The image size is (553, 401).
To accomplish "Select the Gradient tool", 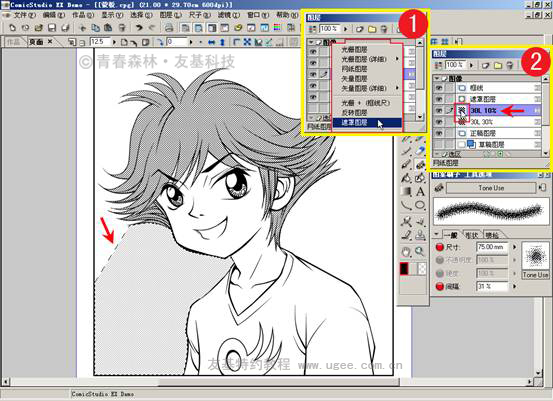I will [407, 192].
